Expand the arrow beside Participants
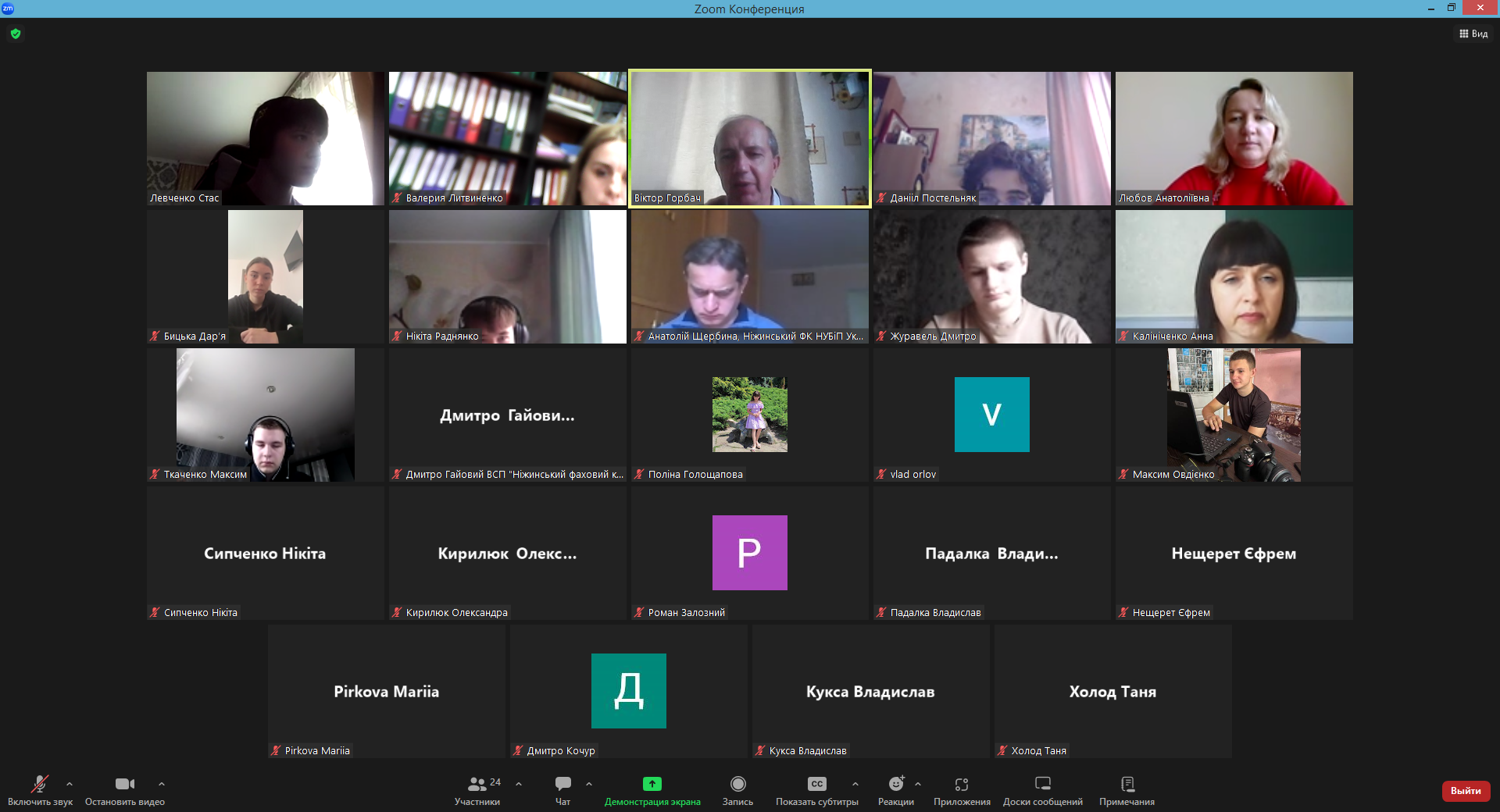This screenshot has height=812, width=1500. coord(519,784)
